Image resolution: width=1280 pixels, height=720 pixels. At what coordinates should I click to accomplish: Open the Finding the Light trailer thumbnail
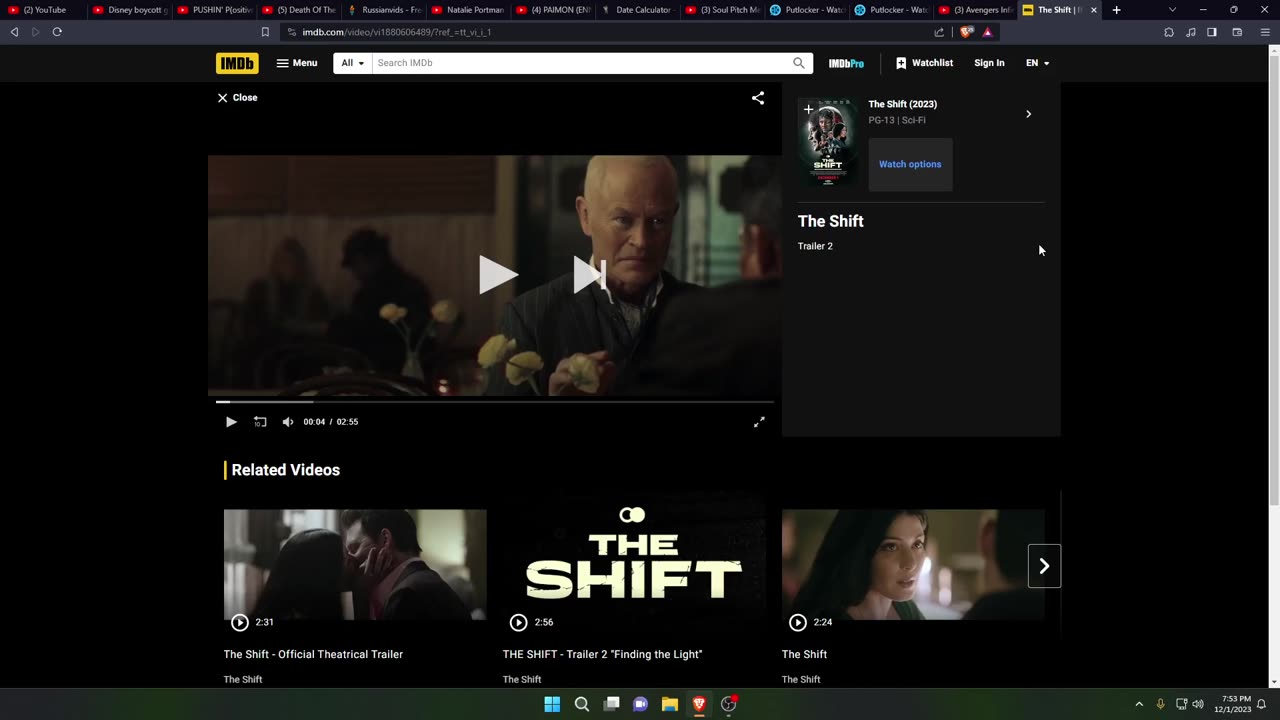click(634, 565)
